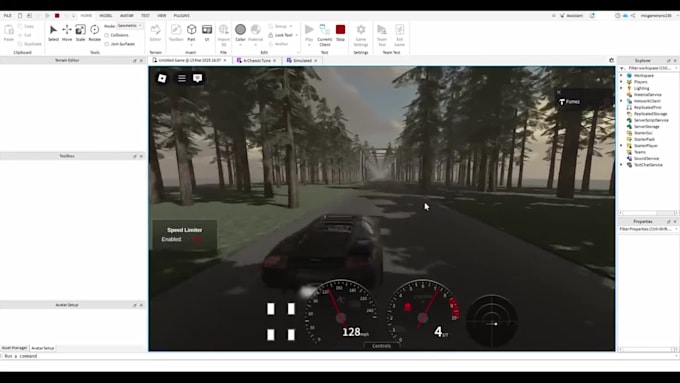Viewport: 680px width, 383px height.
Task: Click the Explorer horizontal scrollbar
Action: coord(648,213)
